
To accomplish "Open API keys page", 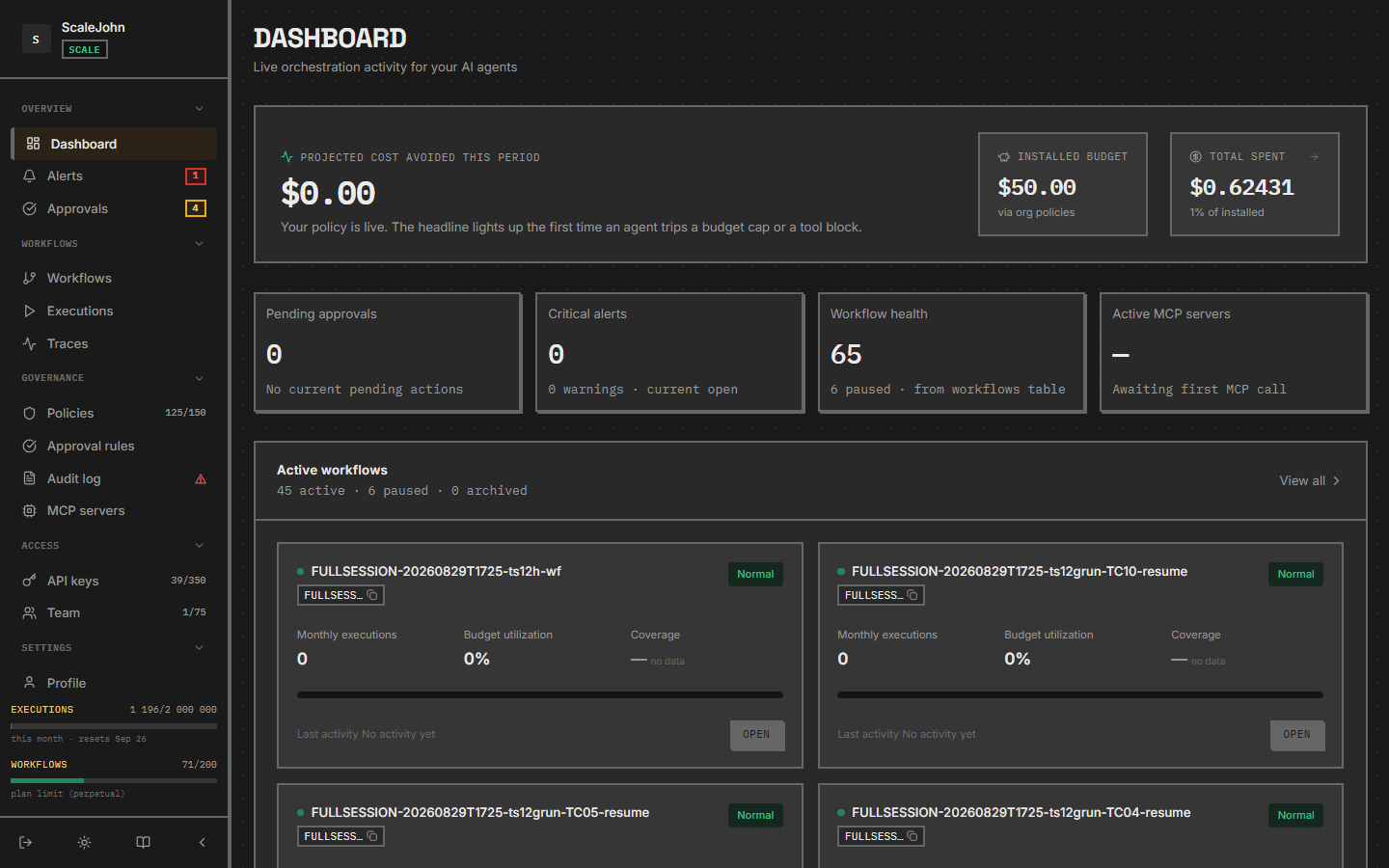I will click(x=114, y=581).
